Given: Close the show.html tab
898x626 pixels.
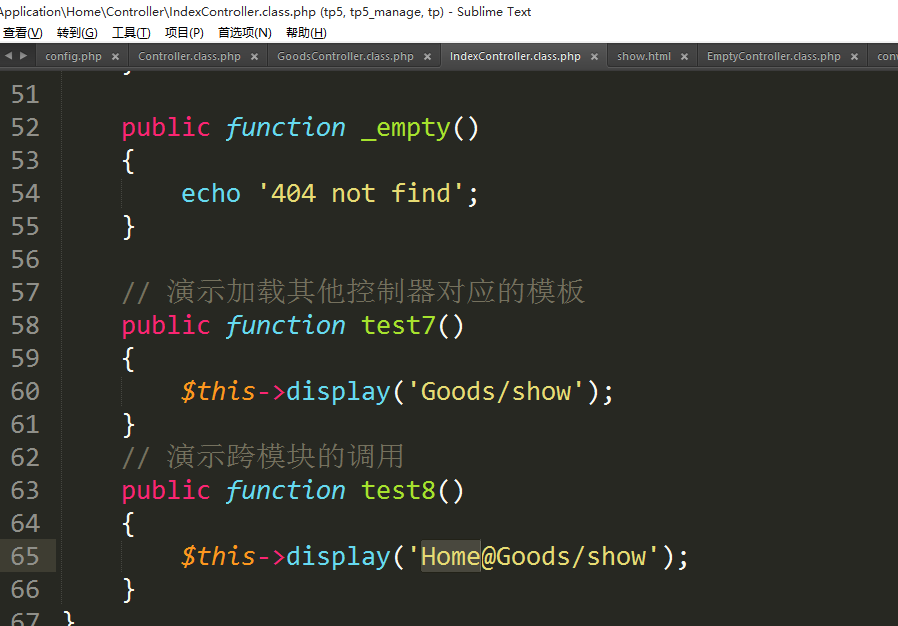Looking at the screenshot, I should click(685, 57).
